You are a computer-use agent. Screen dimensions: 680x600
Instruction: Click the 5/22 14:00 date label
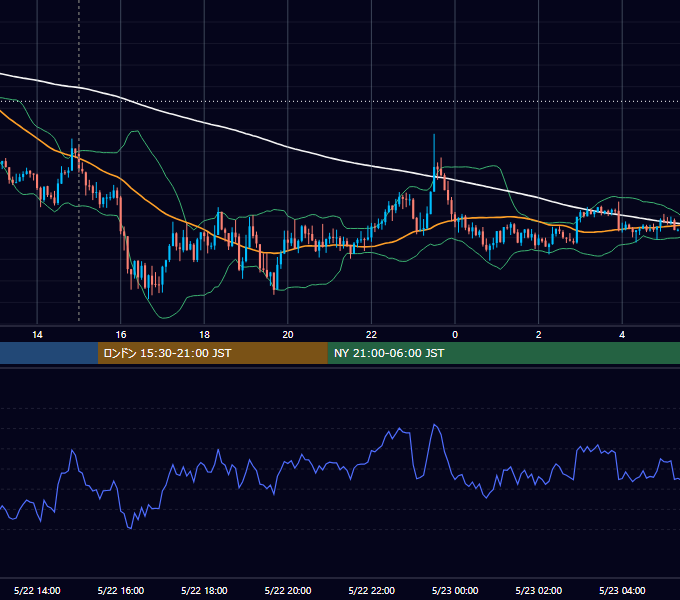coord(37,590)
